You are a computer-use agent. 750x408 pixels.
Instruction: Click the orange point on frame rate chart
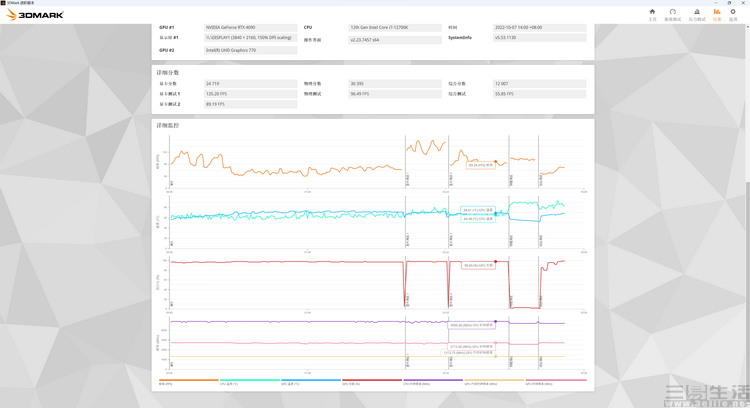pyautogui.click(x=495, y=162)
